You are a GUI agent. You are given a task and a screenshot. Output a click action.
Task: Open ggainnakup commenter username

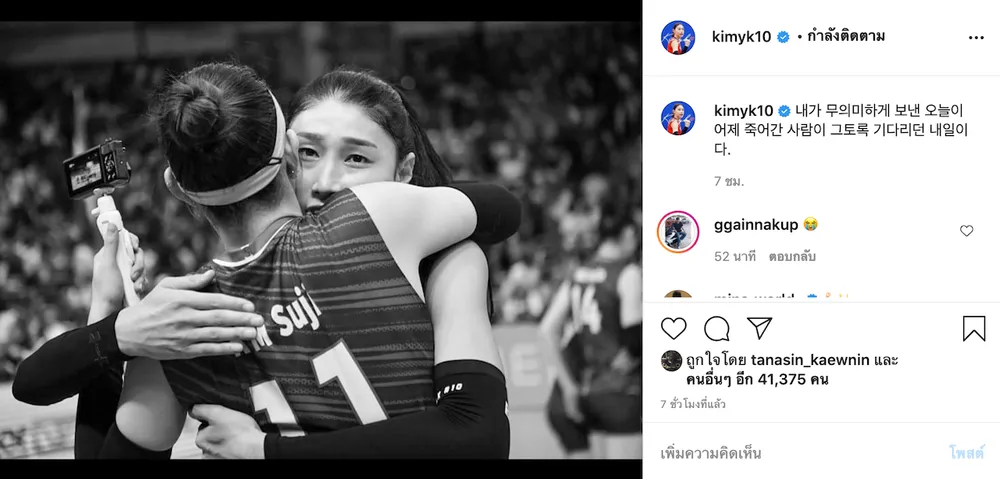(x=756, y=225)
